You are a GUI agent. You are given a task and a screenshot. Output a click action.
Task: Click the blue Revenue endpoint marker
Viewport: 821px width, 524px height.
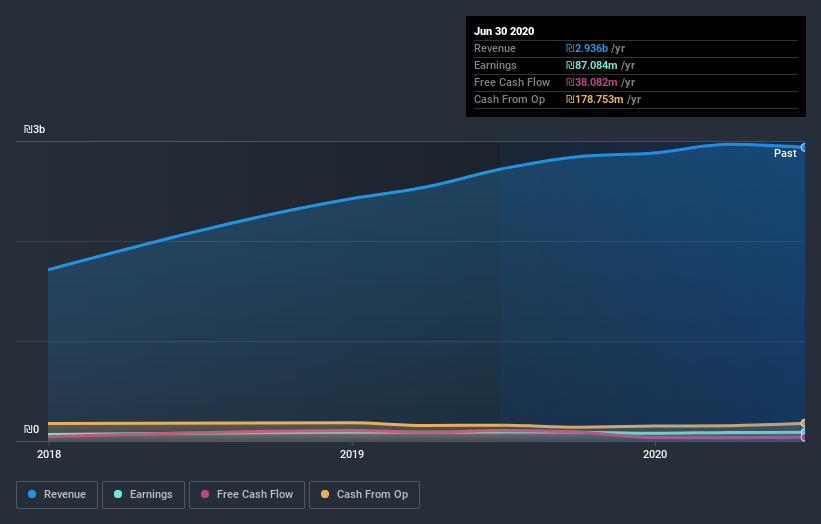point(804,148)
